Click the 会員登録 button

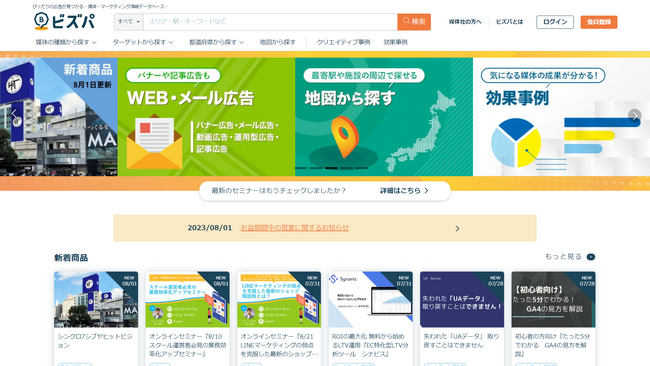point(599,22)
